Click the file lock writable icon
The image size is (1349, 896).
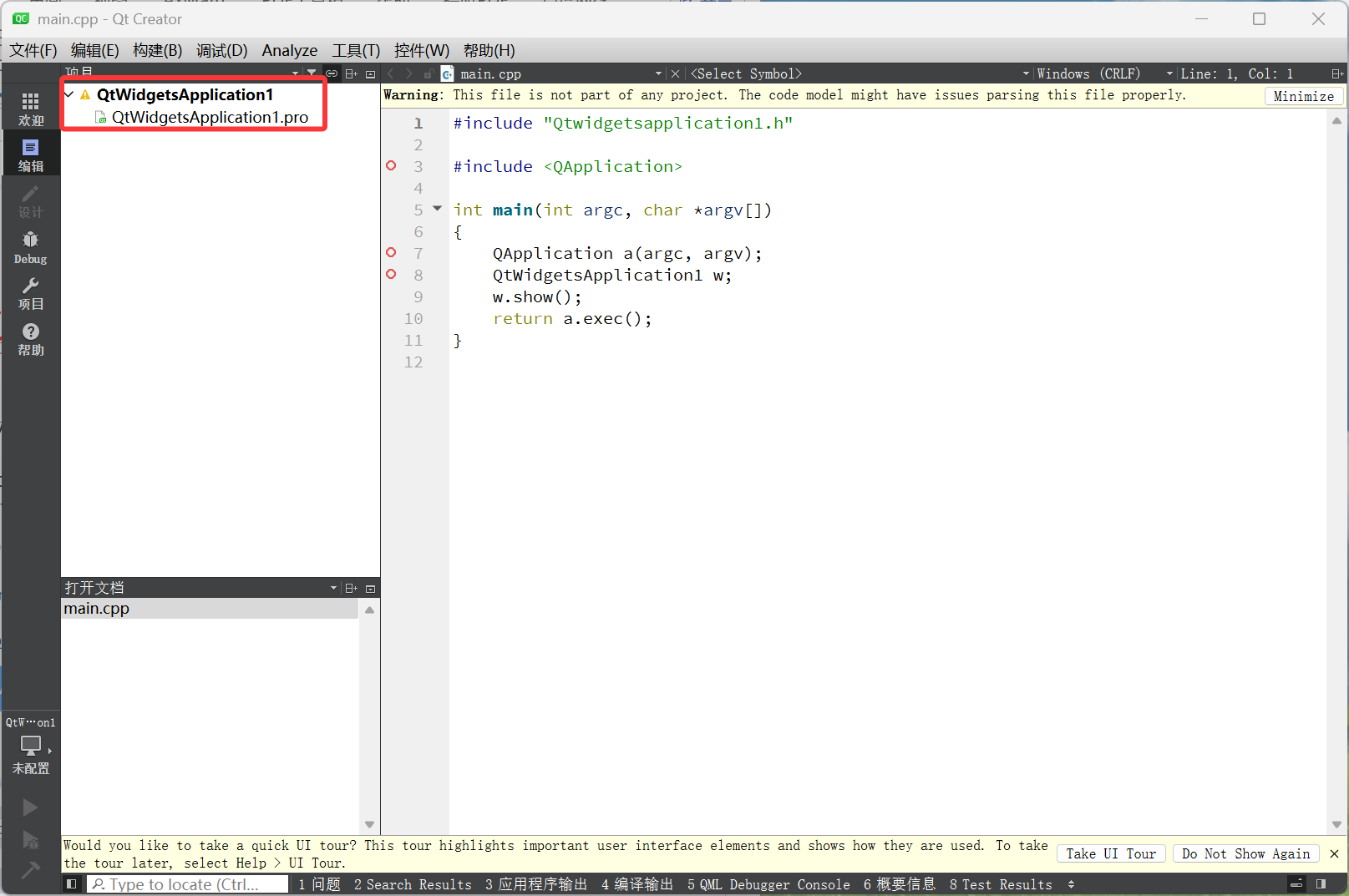pos(429,73)
